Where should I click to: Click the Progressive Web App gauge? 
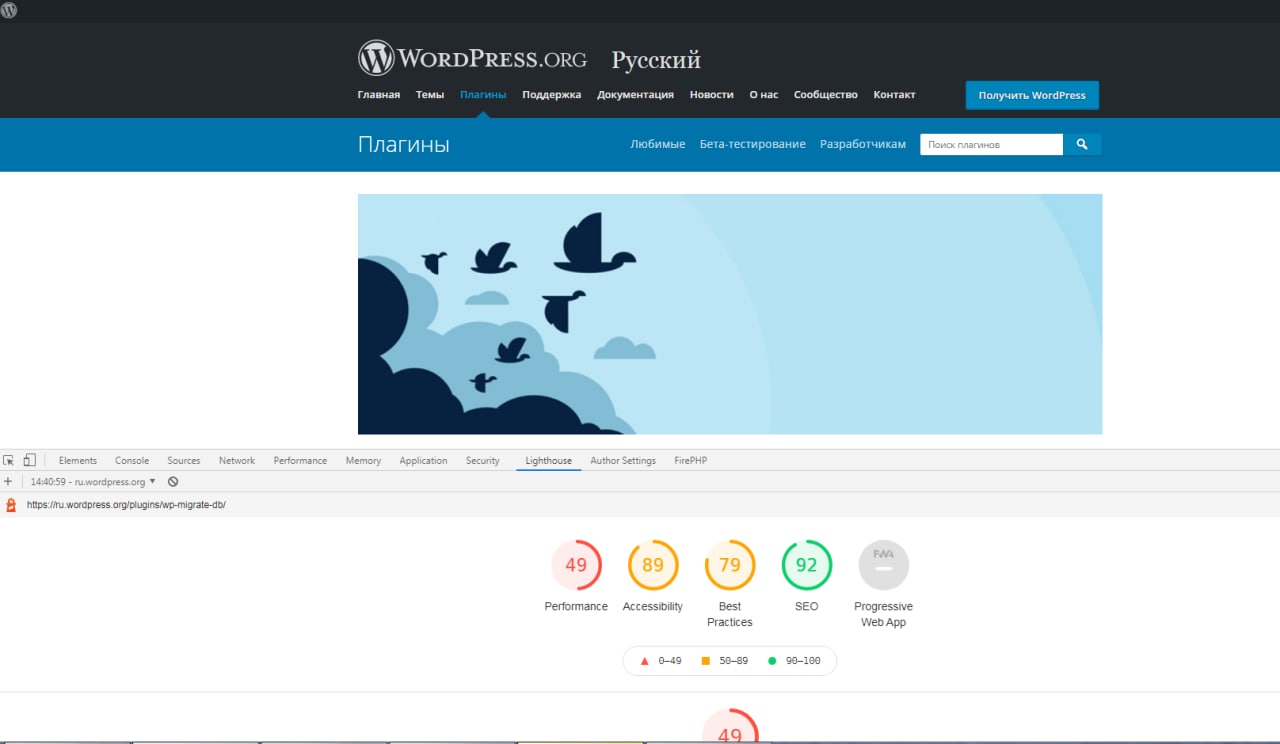(x=884, y=565)
